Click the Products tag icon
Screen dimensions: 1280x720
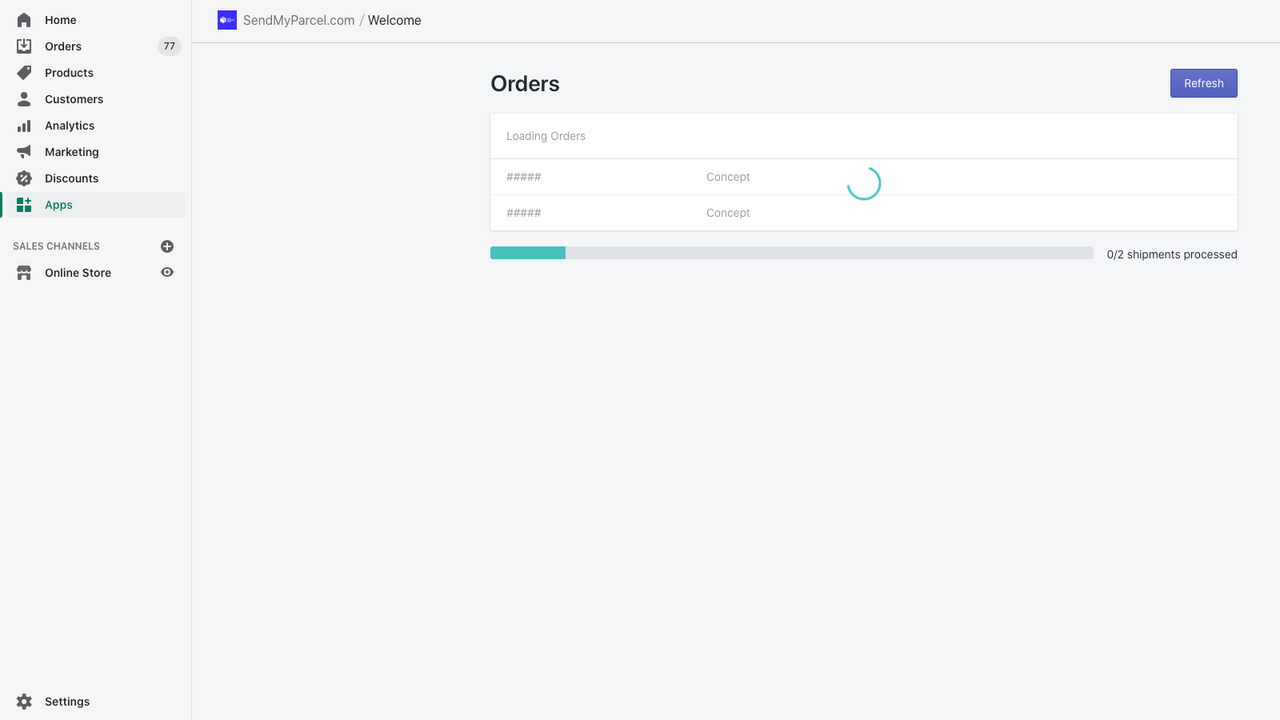pyautogui.click(x=24, y=73)
